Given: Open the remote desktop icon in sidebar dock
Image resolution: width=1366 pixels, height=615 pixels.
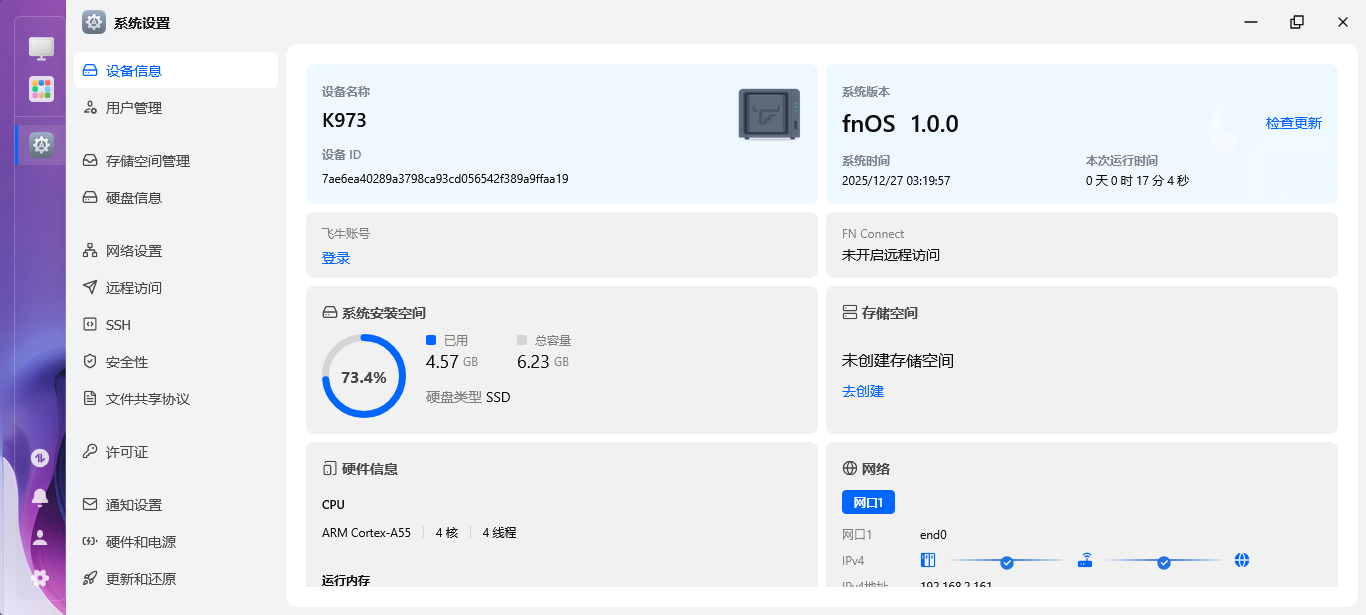Looking at the screenshot, I should pyautogui.click(x=40, y=46).
